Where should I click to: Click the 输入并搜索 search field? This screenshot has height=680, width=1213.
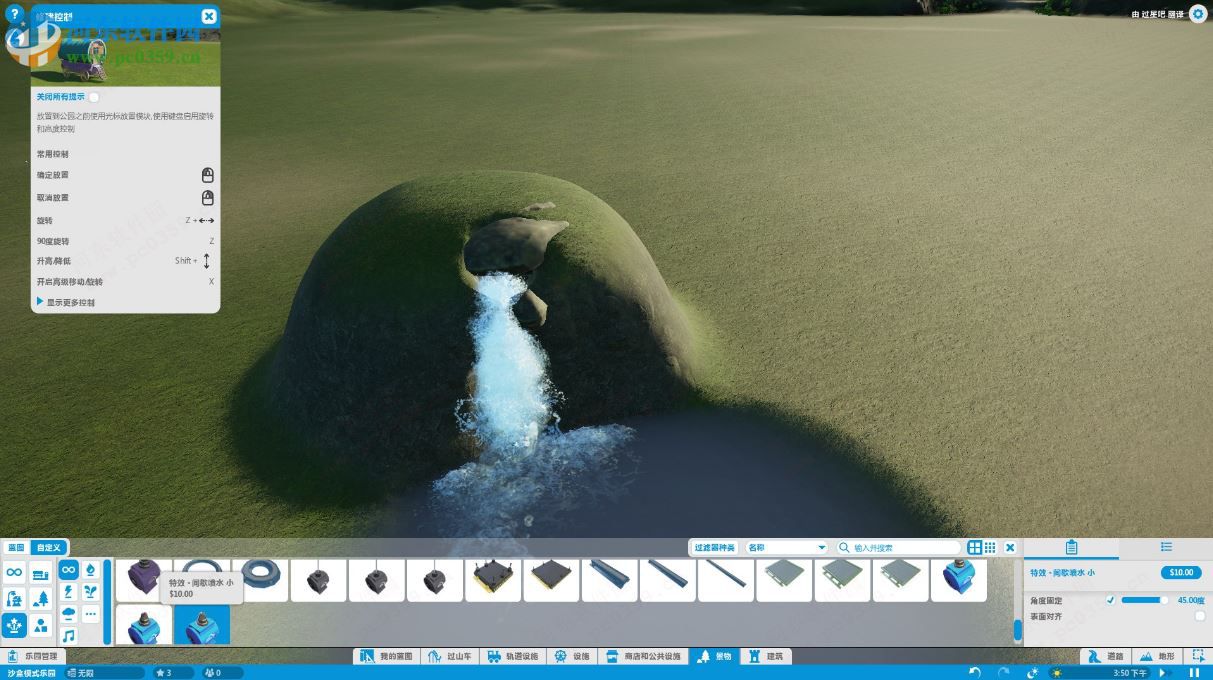[898, 547]
